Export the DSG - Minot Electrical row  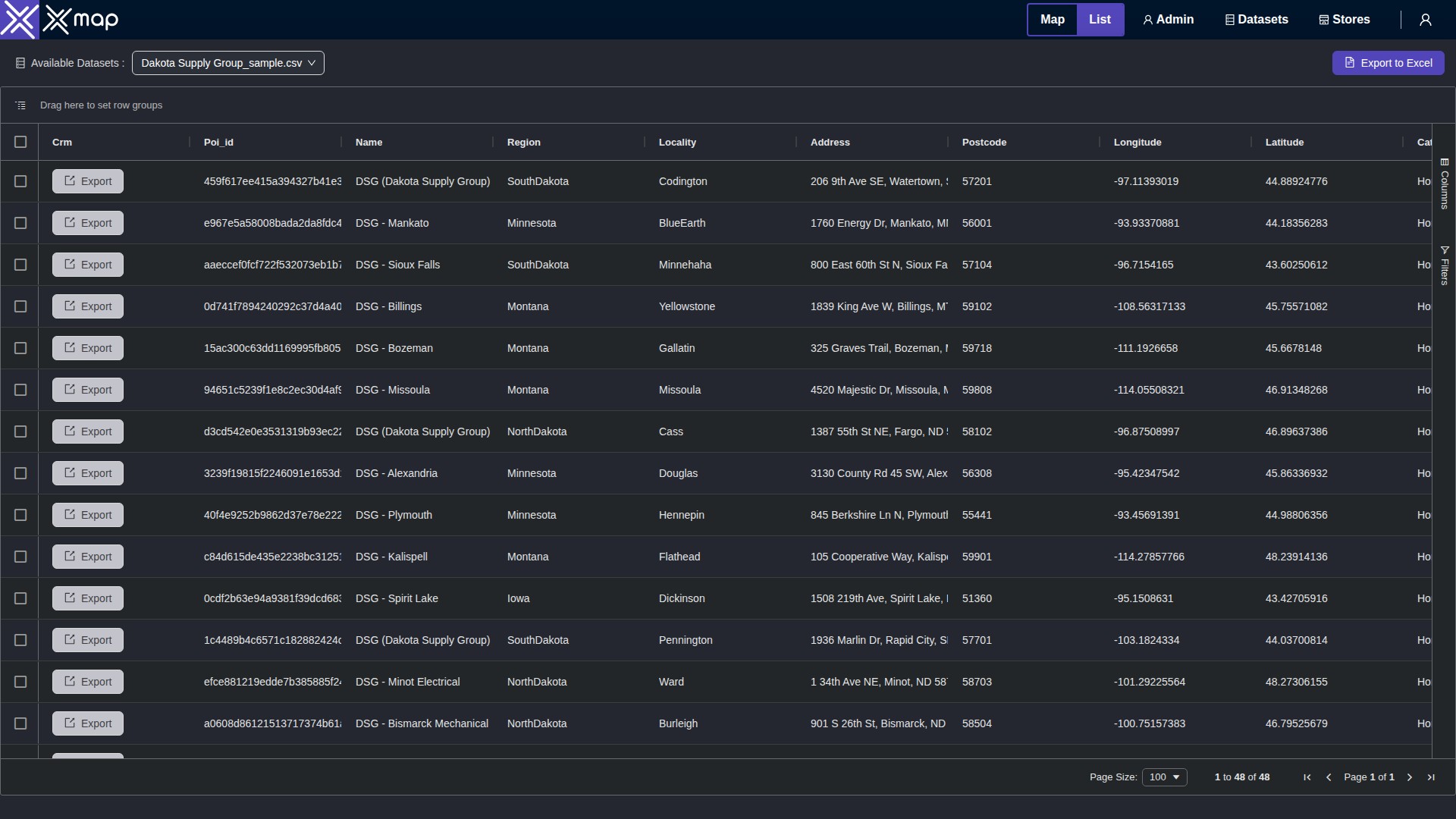coord(88,682)
